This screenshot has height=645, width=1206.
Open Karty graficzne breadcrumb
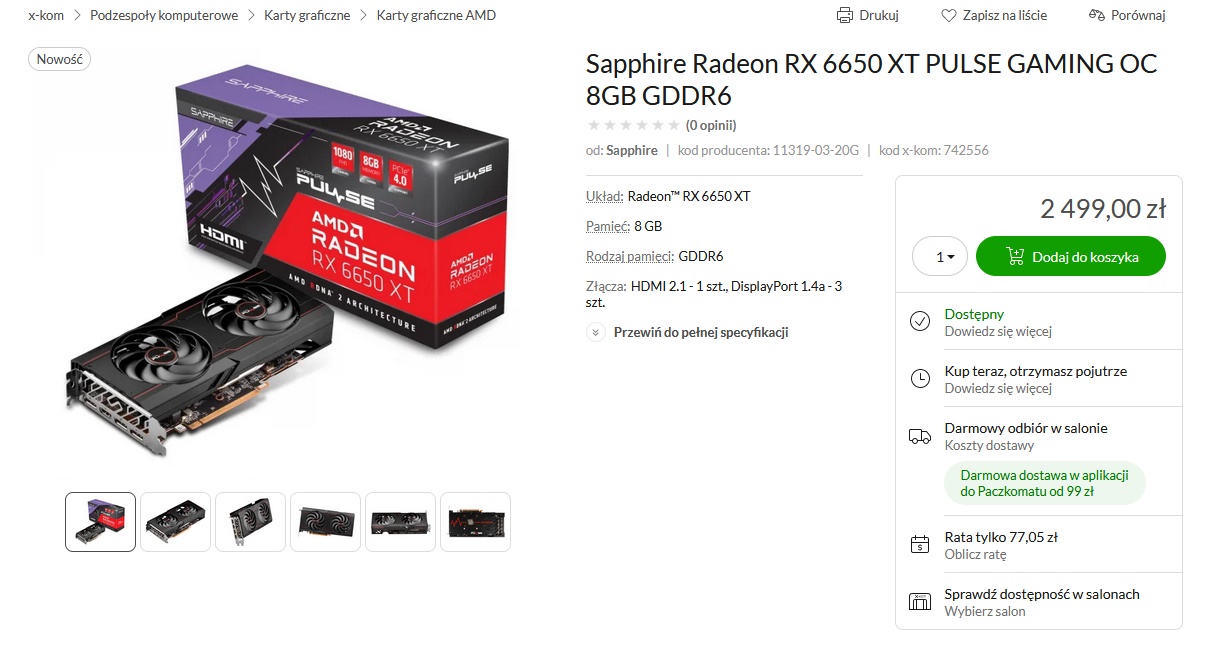[x=307, y=15]
